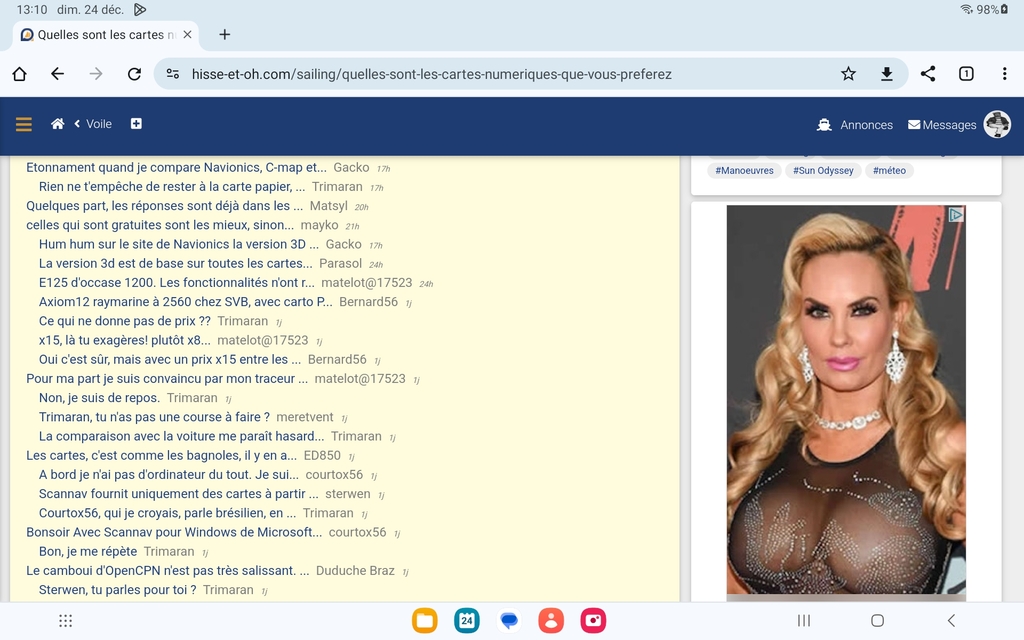Viewport: 1024px width, 640px height.
Task: Tap the Android home button
Action: 878,620
